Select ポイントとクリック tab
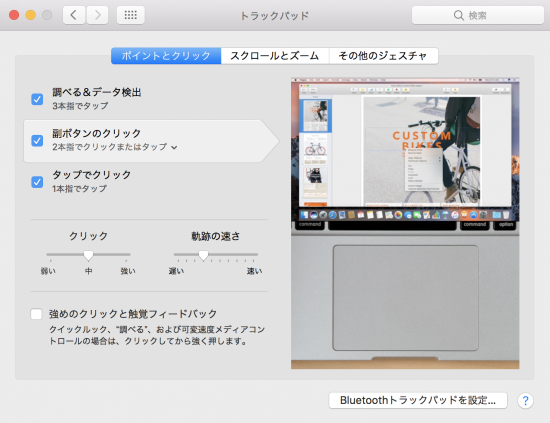This screenshot has width=550, height=423. (x=166, y=56)
